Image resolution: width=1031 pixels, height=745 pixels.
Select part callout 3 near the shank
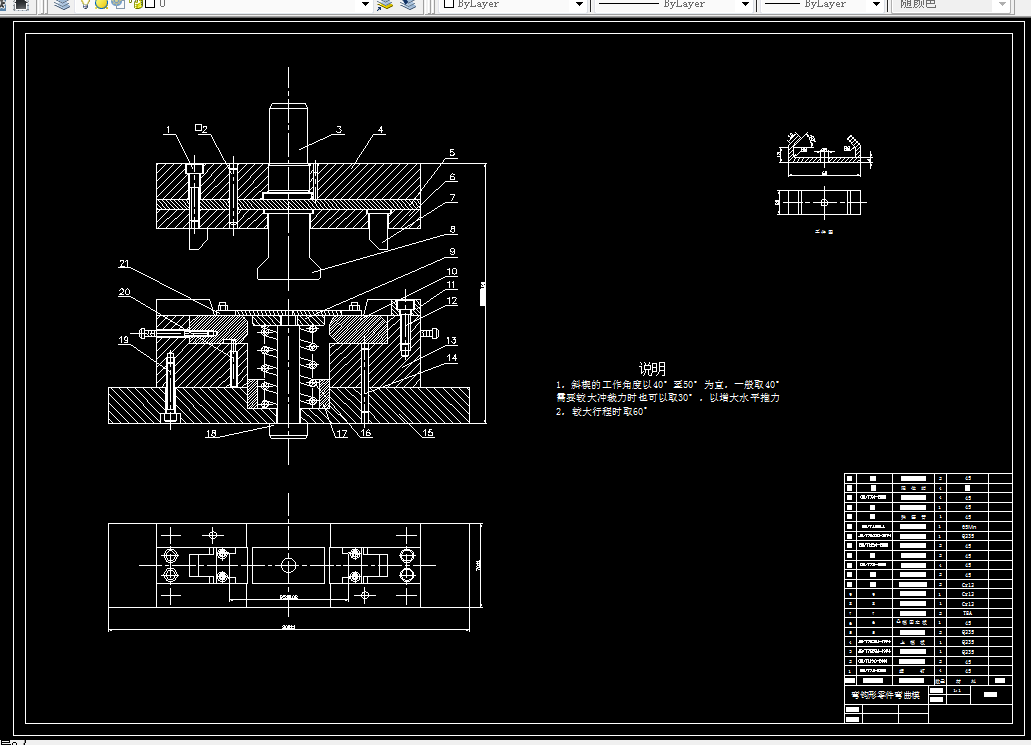point(339,130)
